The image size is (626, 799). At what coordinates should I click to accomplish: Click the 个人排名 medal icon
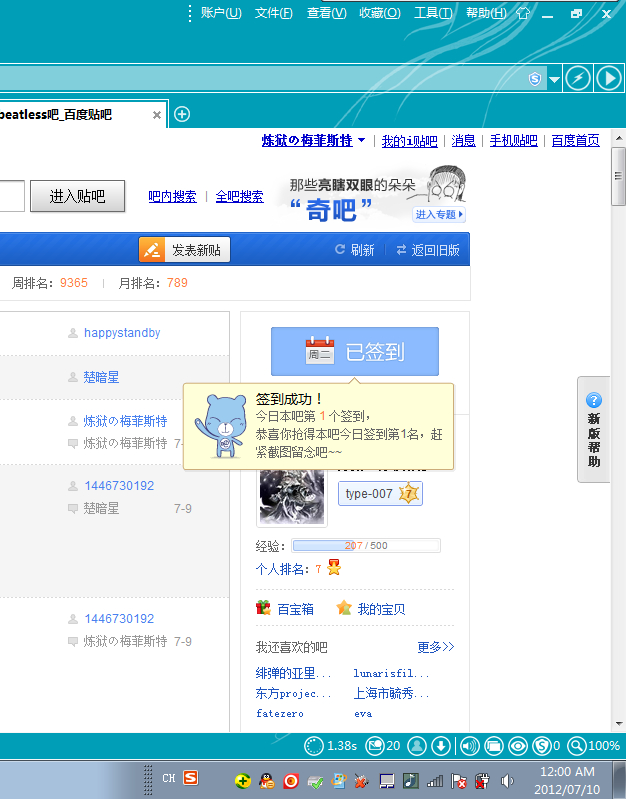coord(334,567)
